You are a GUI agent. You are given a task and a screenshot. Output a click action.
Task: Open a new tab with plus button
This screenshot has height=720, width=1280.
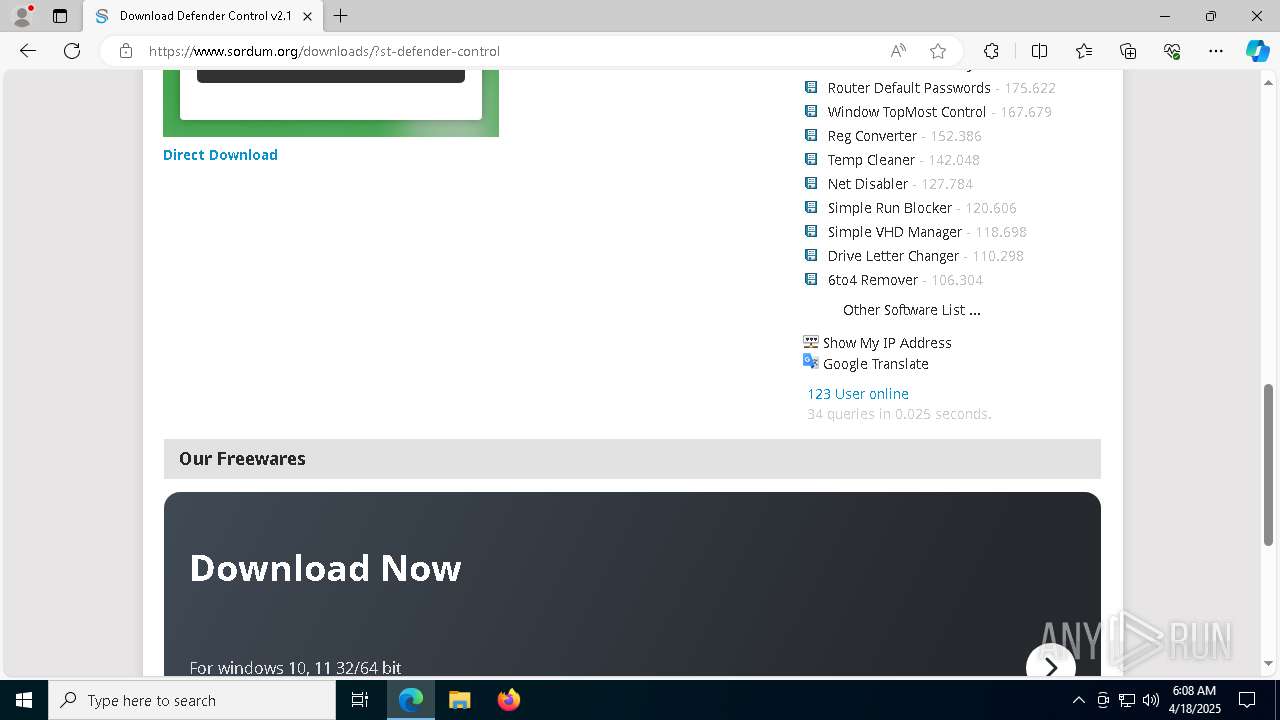coord(341,16)
